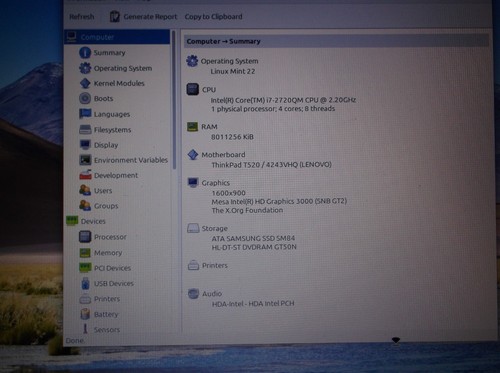This screenshot has height=373, width=500.
Task: Select the Devices category header
Action: point(93,221)
